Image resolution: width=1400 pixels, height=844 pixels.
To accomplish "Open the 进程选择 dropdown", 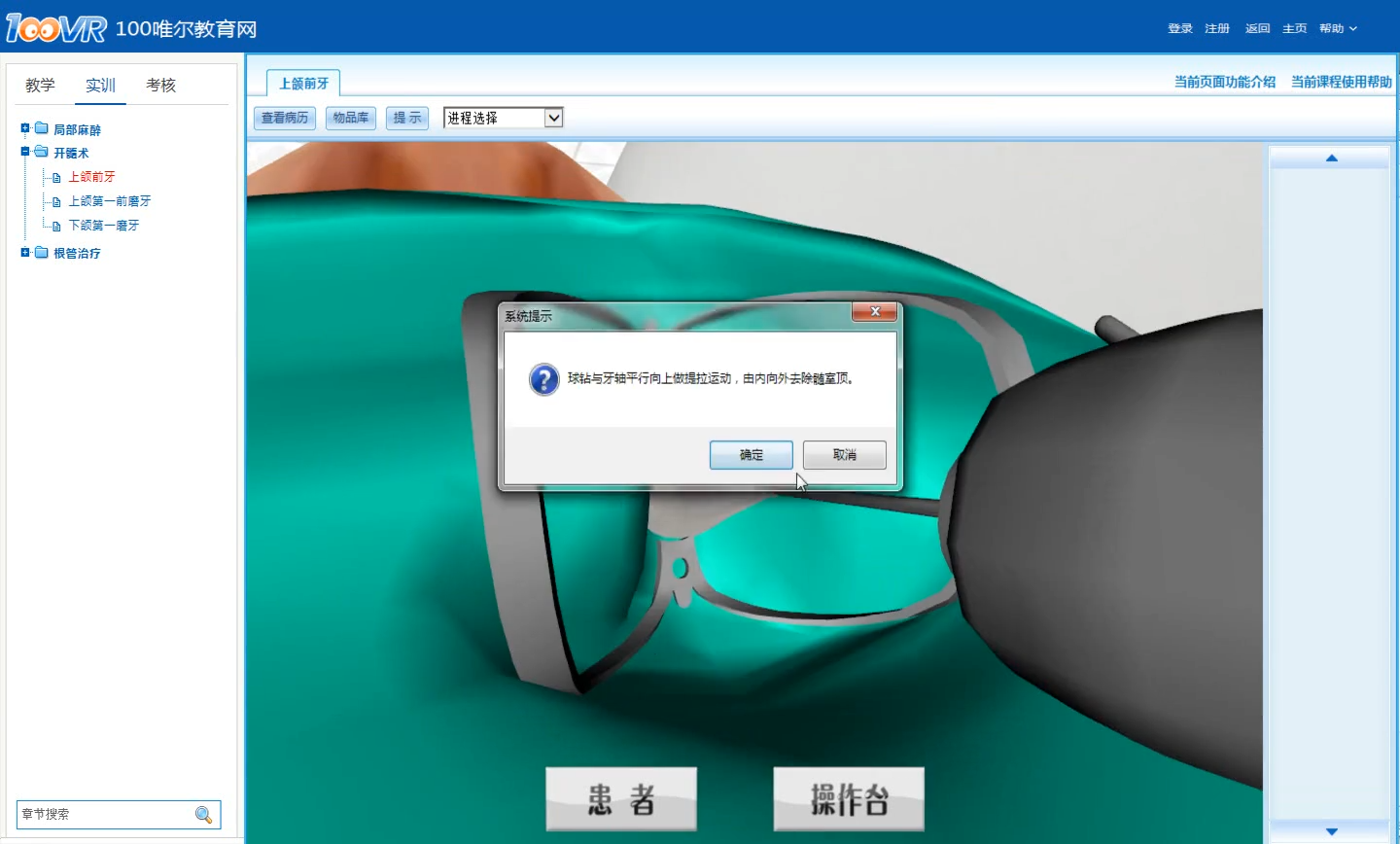I will [553, 118].
